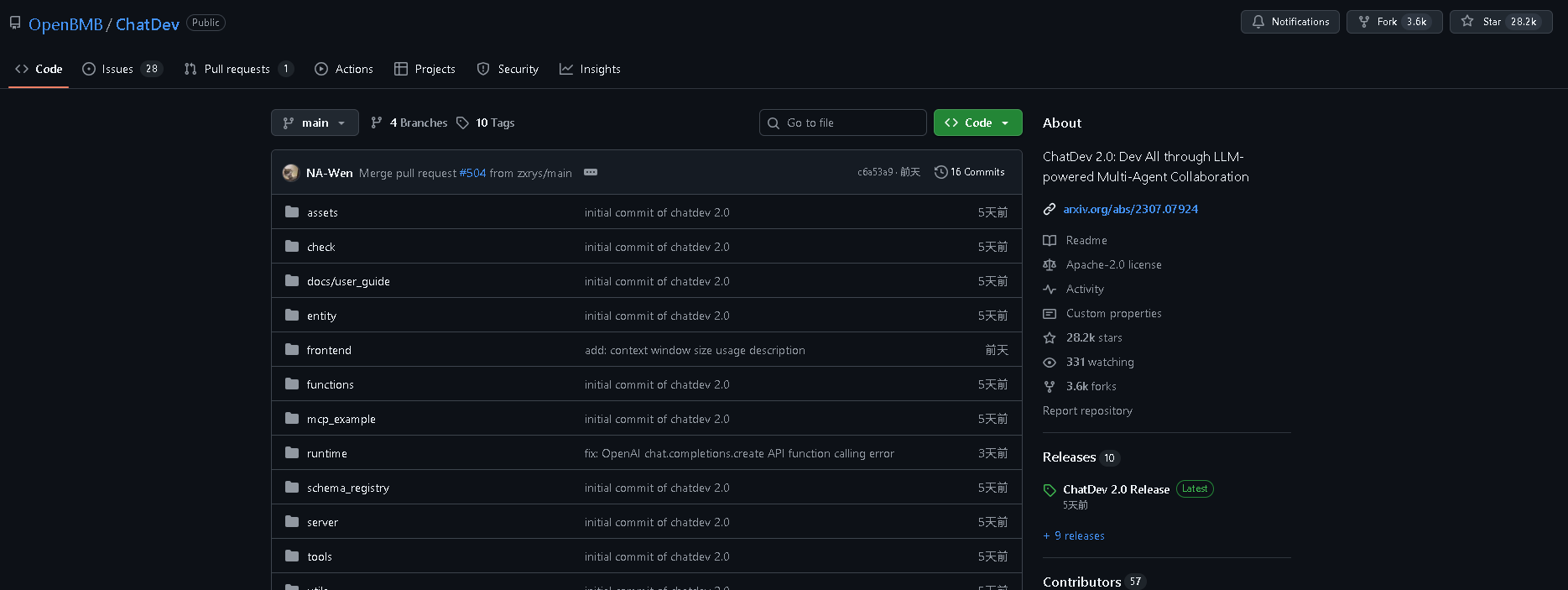
Task: Open the frontend folder
Action: click(x=329, y=350)
